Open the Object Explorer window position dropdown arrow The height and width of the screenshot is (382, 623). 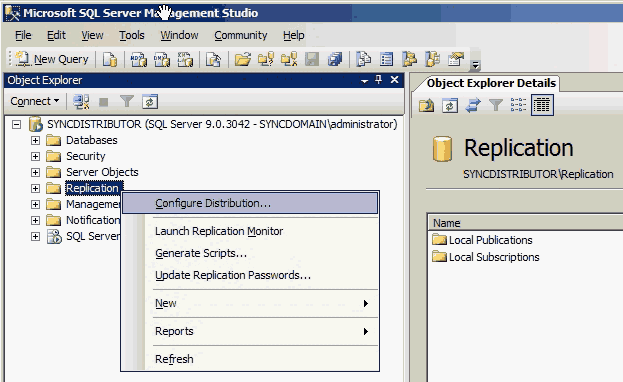pyautogui.click(x=364, y=81)
